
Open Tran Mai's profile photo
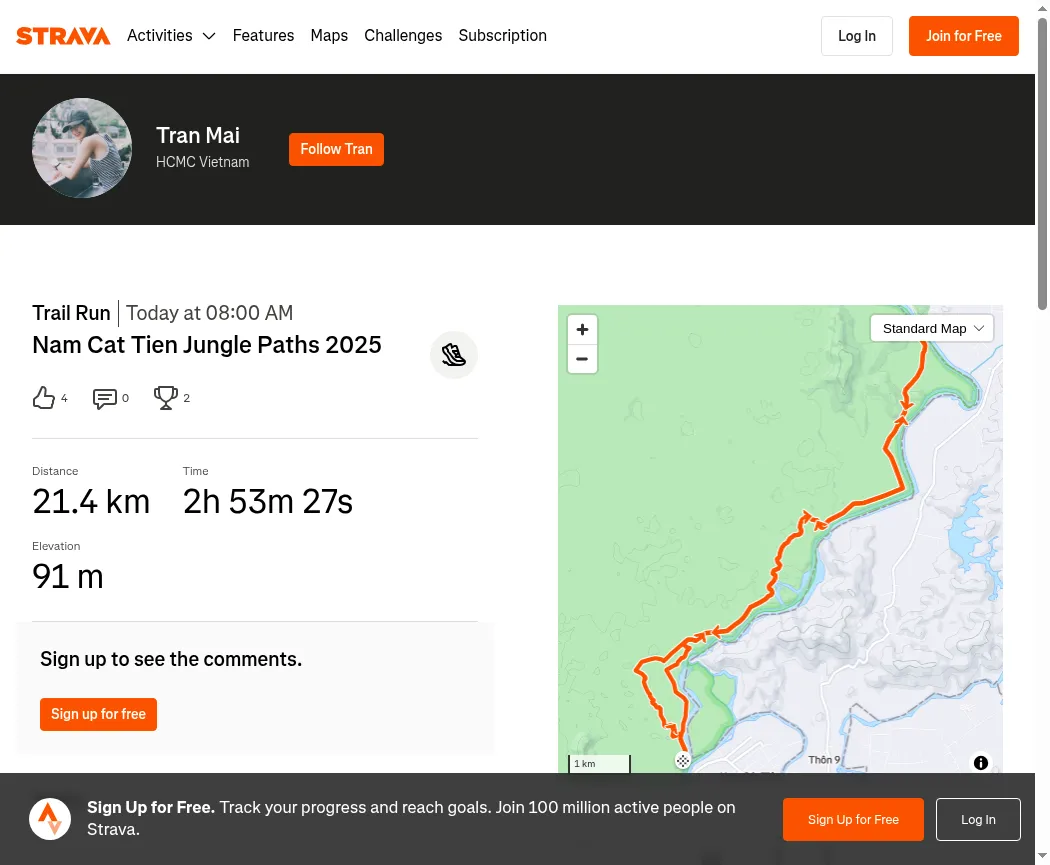tap(82, 148)
